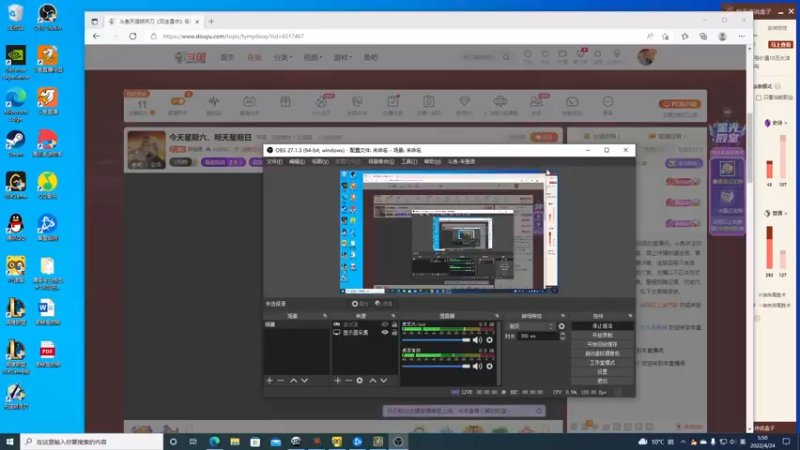This screenshot has width=800, height=450.
Task: Pop out the Scenes dock panel icon
Action: pos(325,316)
